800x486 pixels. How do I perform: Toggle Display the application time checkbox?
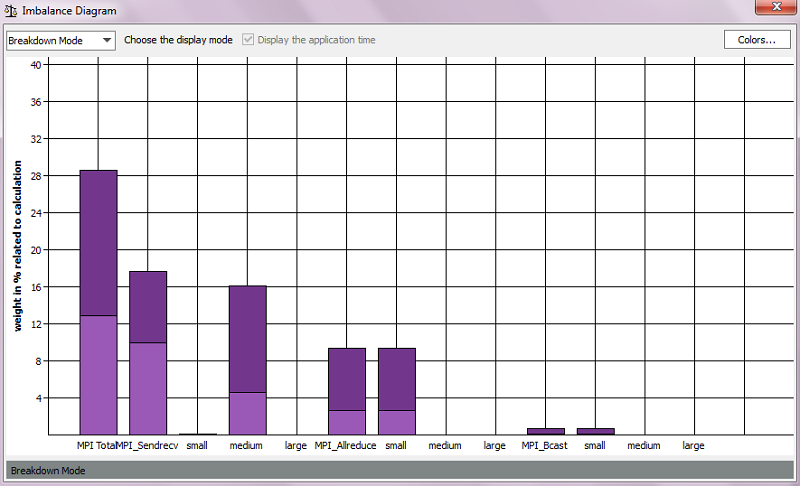pyautogui.click(x=248, y=40)
